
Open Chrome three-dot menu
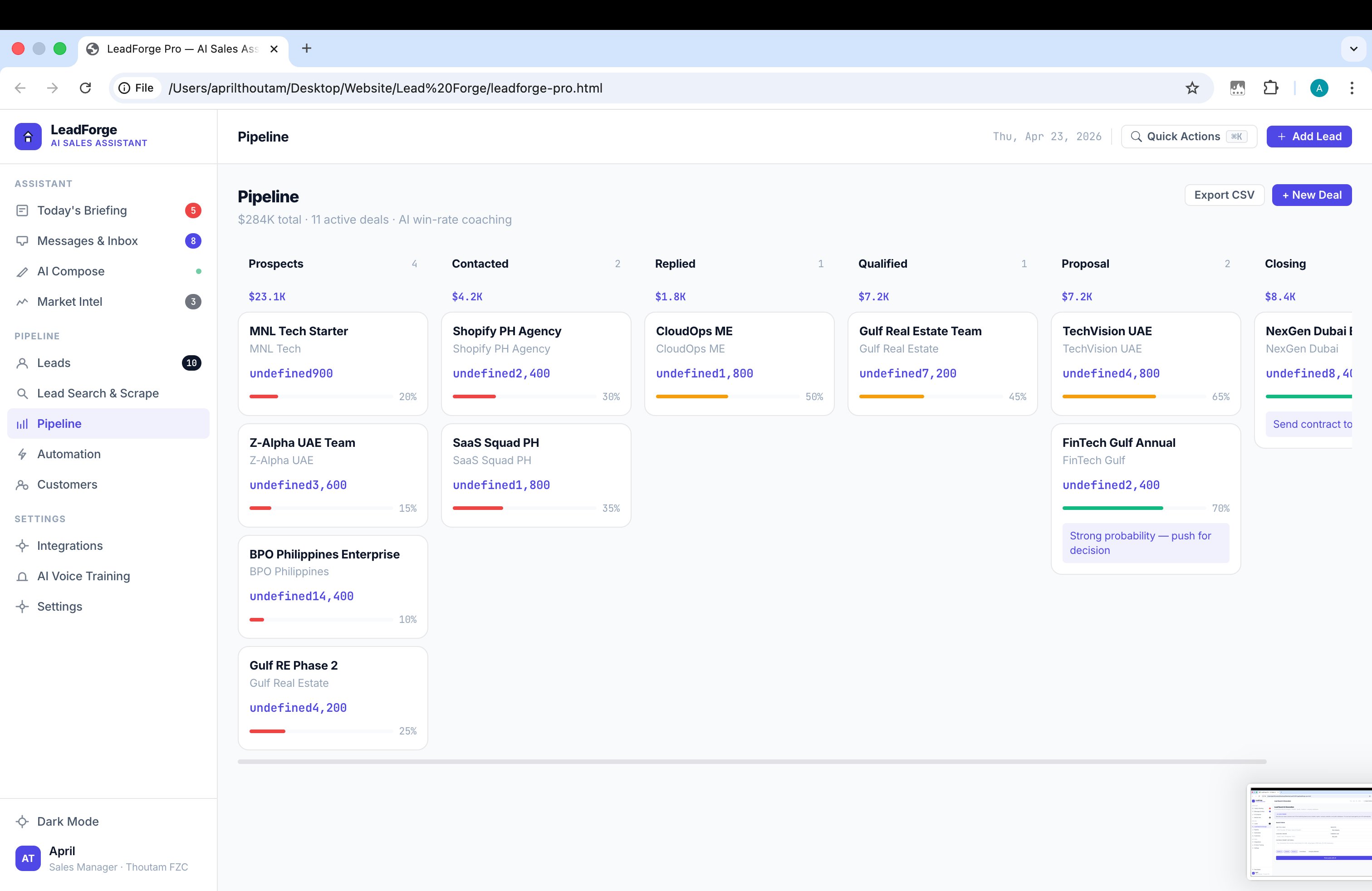point(1351,88)
